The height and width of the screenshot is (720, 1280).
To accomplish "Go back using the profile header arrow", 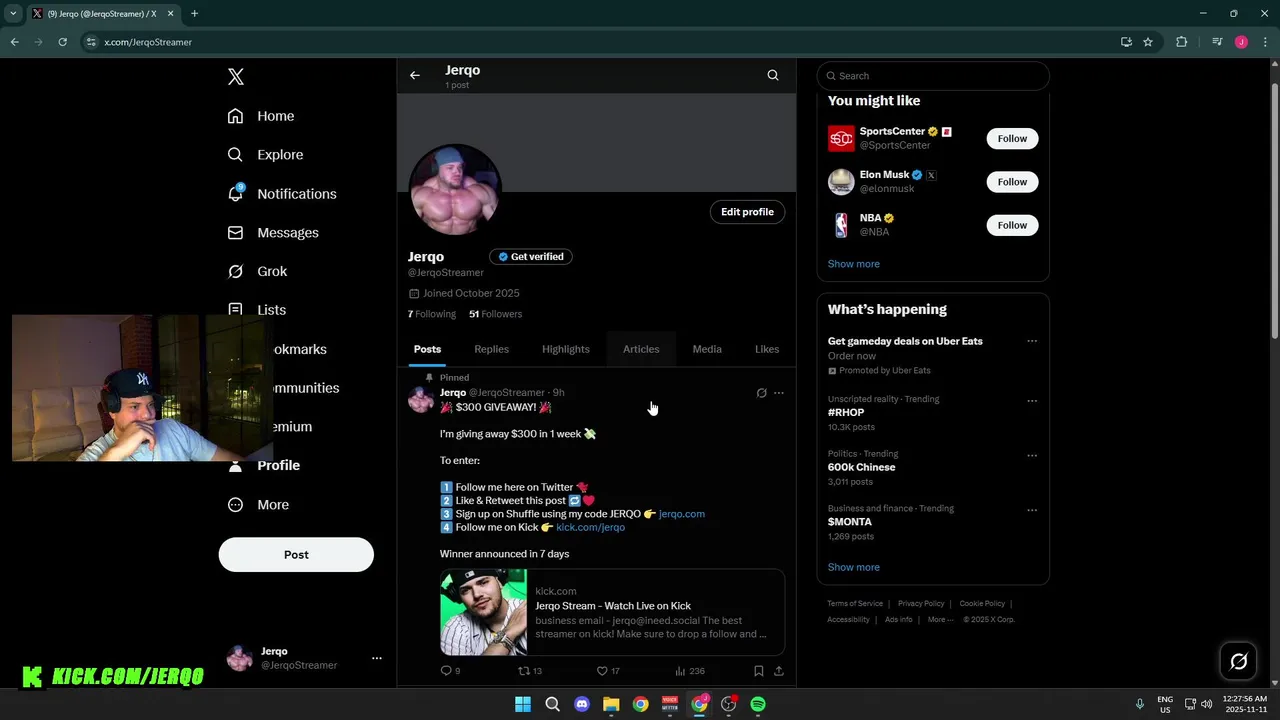I will (x=415, y=75).
